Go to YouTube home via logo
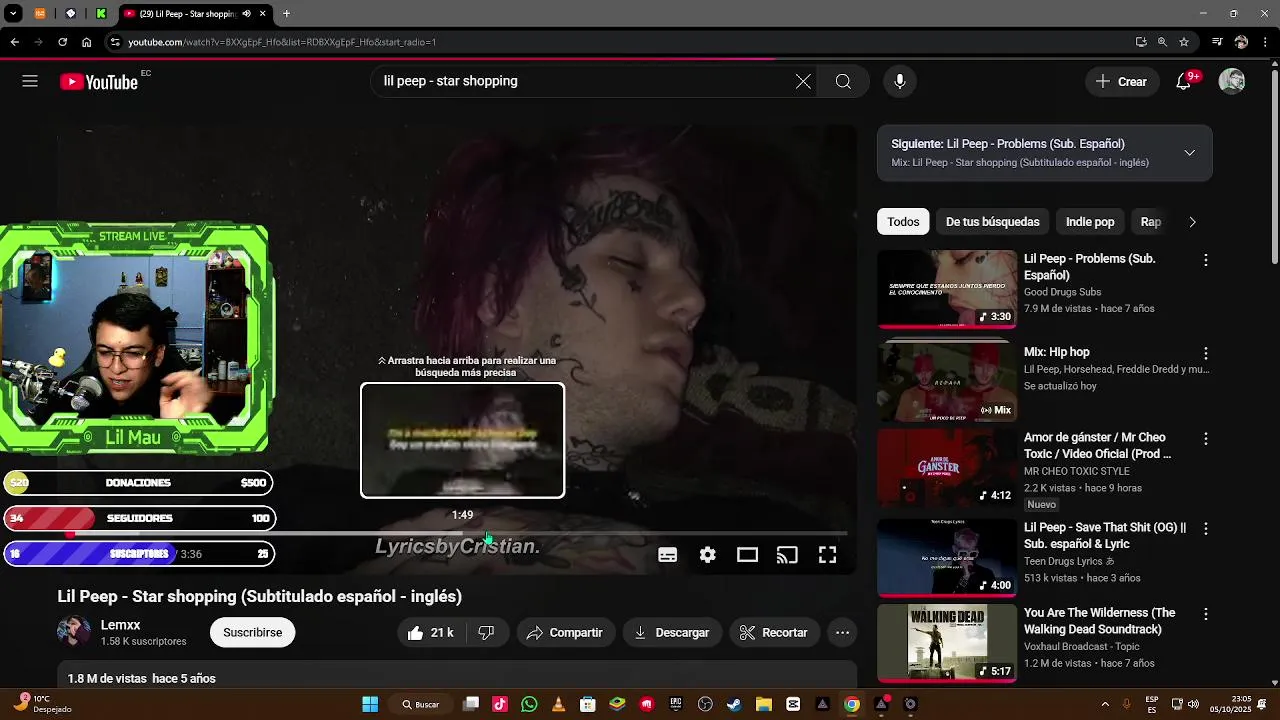Image resolution: width=1280 pixels, height=720 pixels. (98, 82)
